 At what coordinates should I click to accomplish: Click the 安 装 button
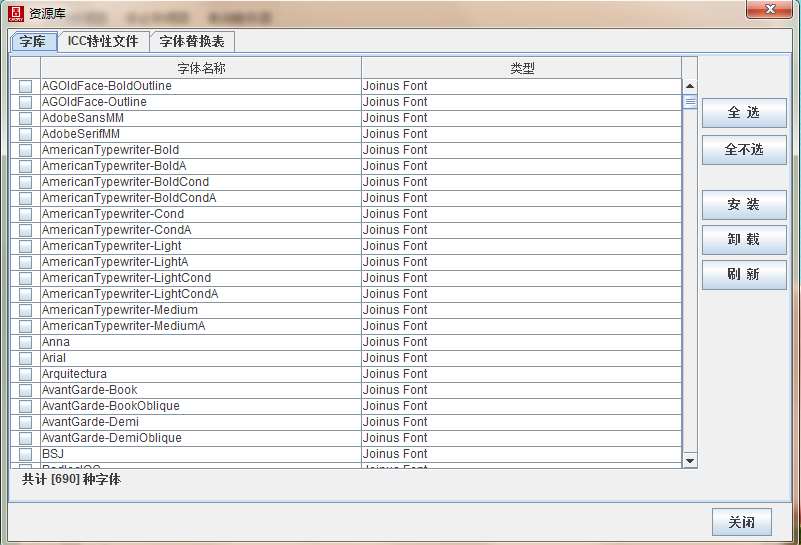click(744, 205)
